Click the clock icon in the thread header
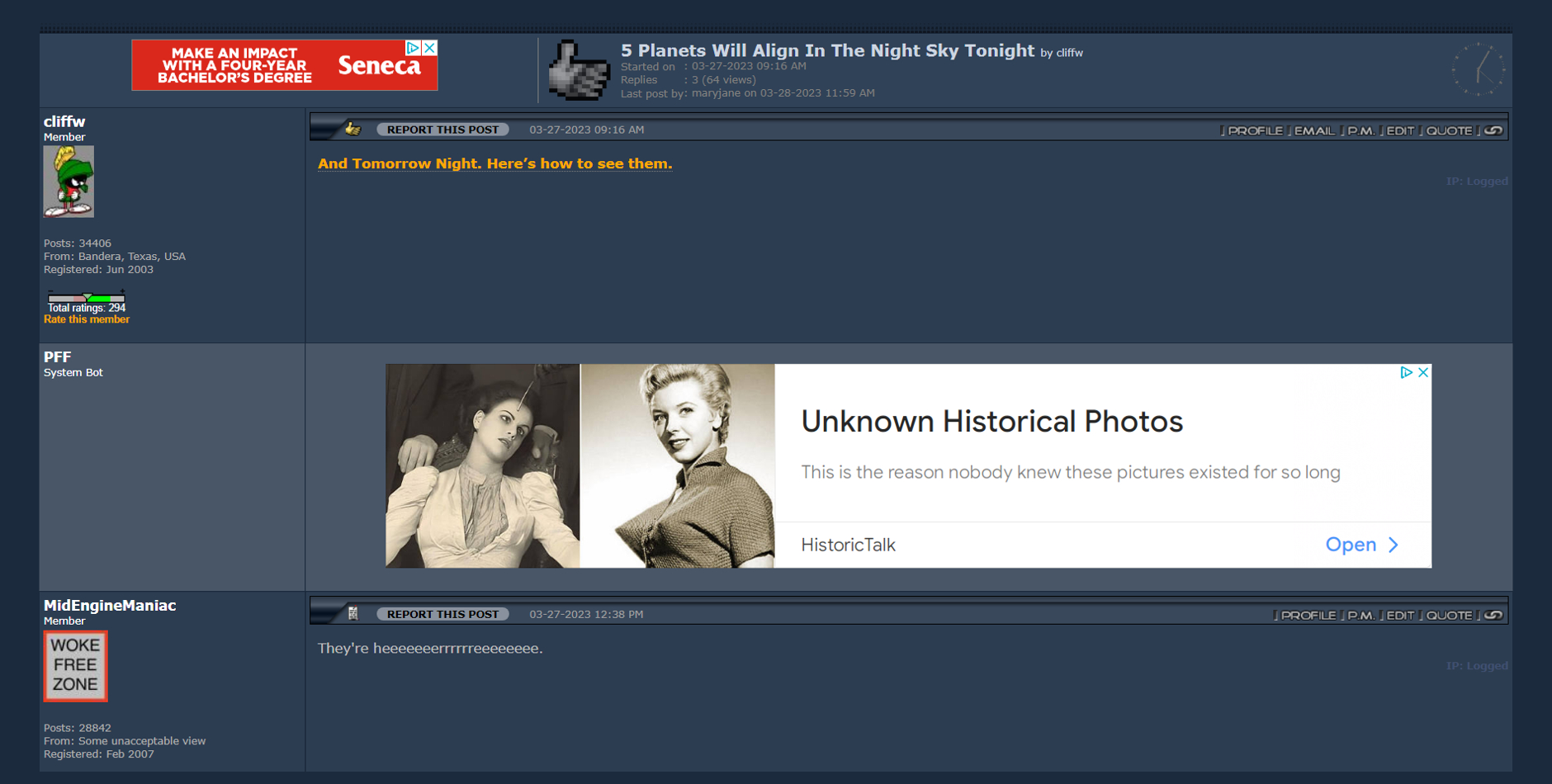Screen dimensions: 1552x784 (x=1479, y=70)
